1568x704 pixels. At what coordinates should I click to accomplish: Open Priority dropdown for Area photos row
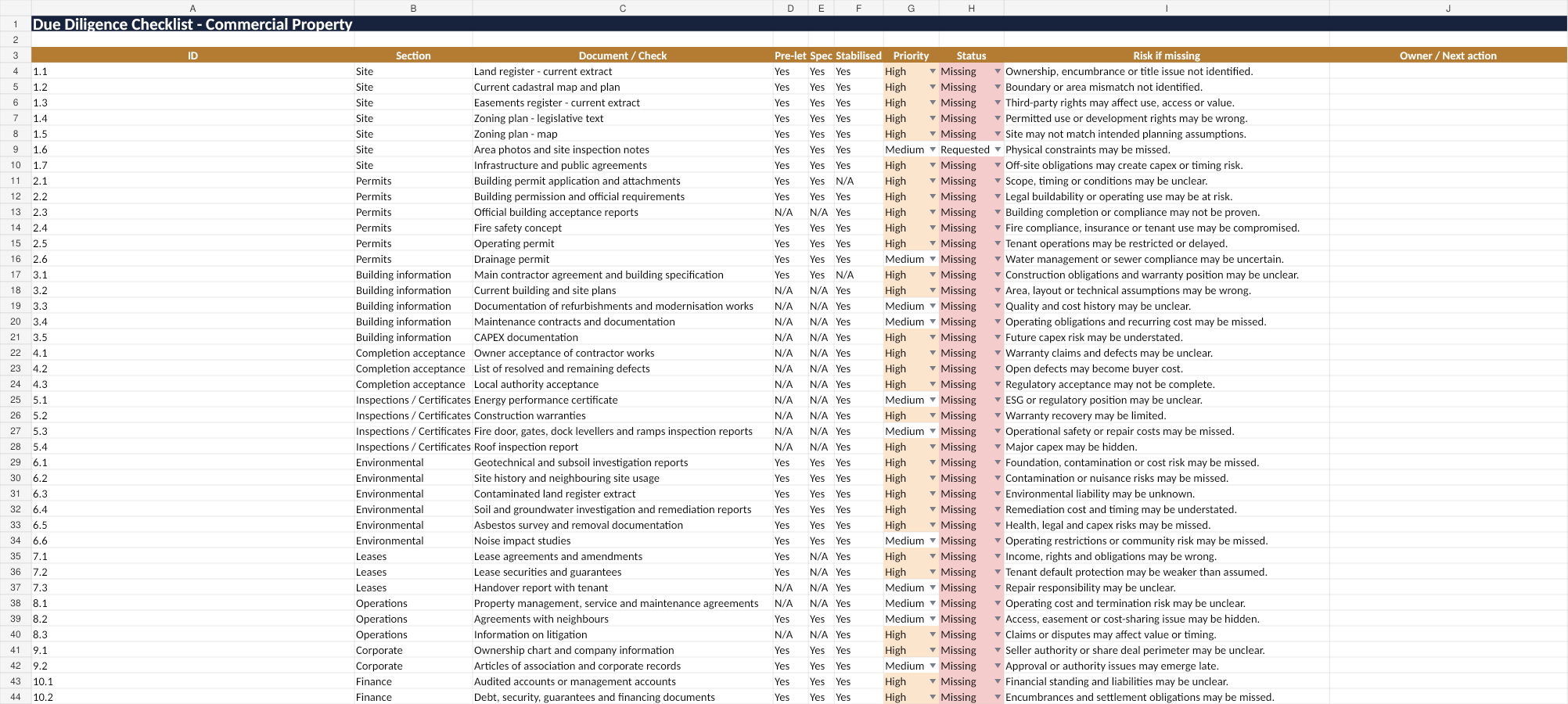(x=933, y=149)
